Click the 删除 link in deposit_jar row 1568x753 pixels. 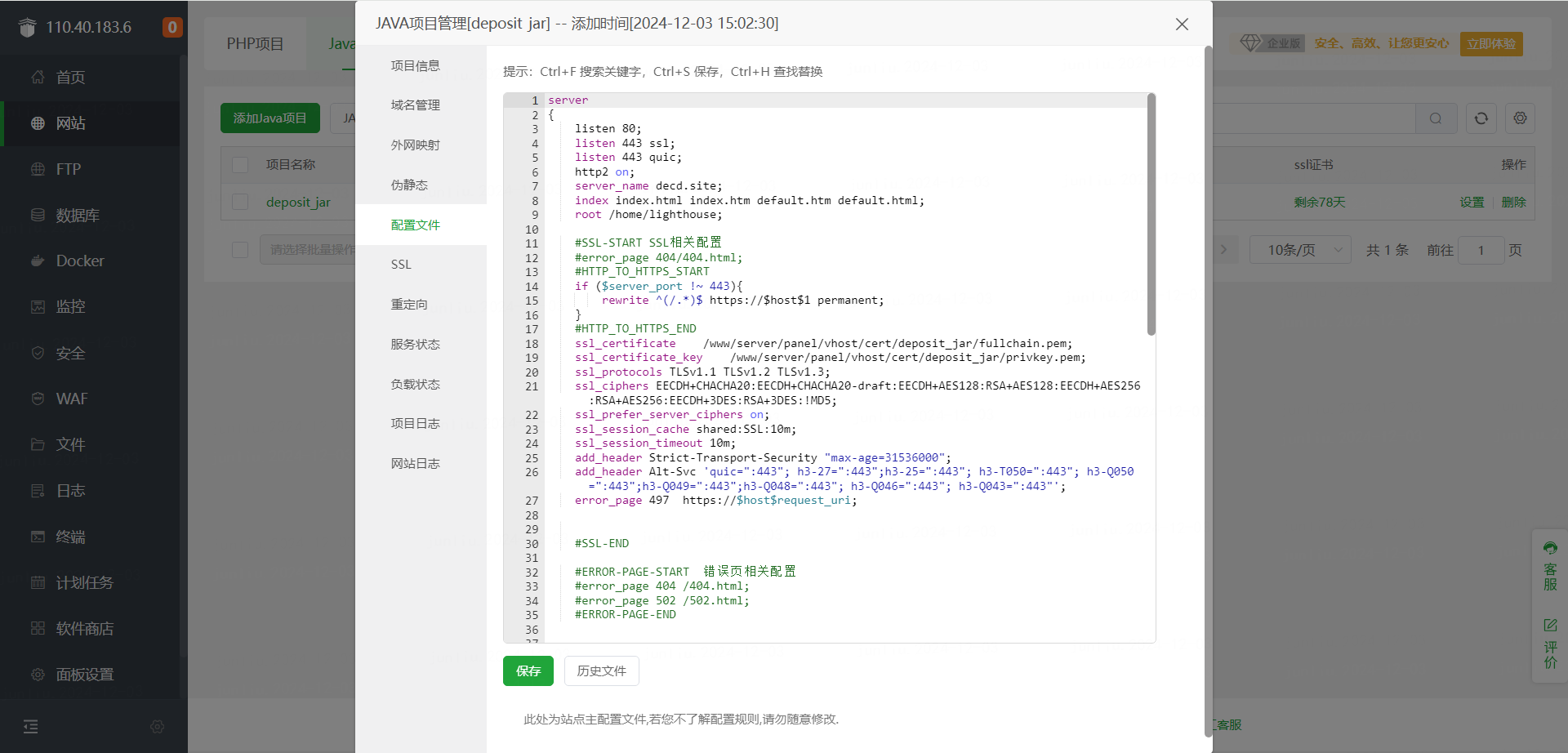[1514, 203]
